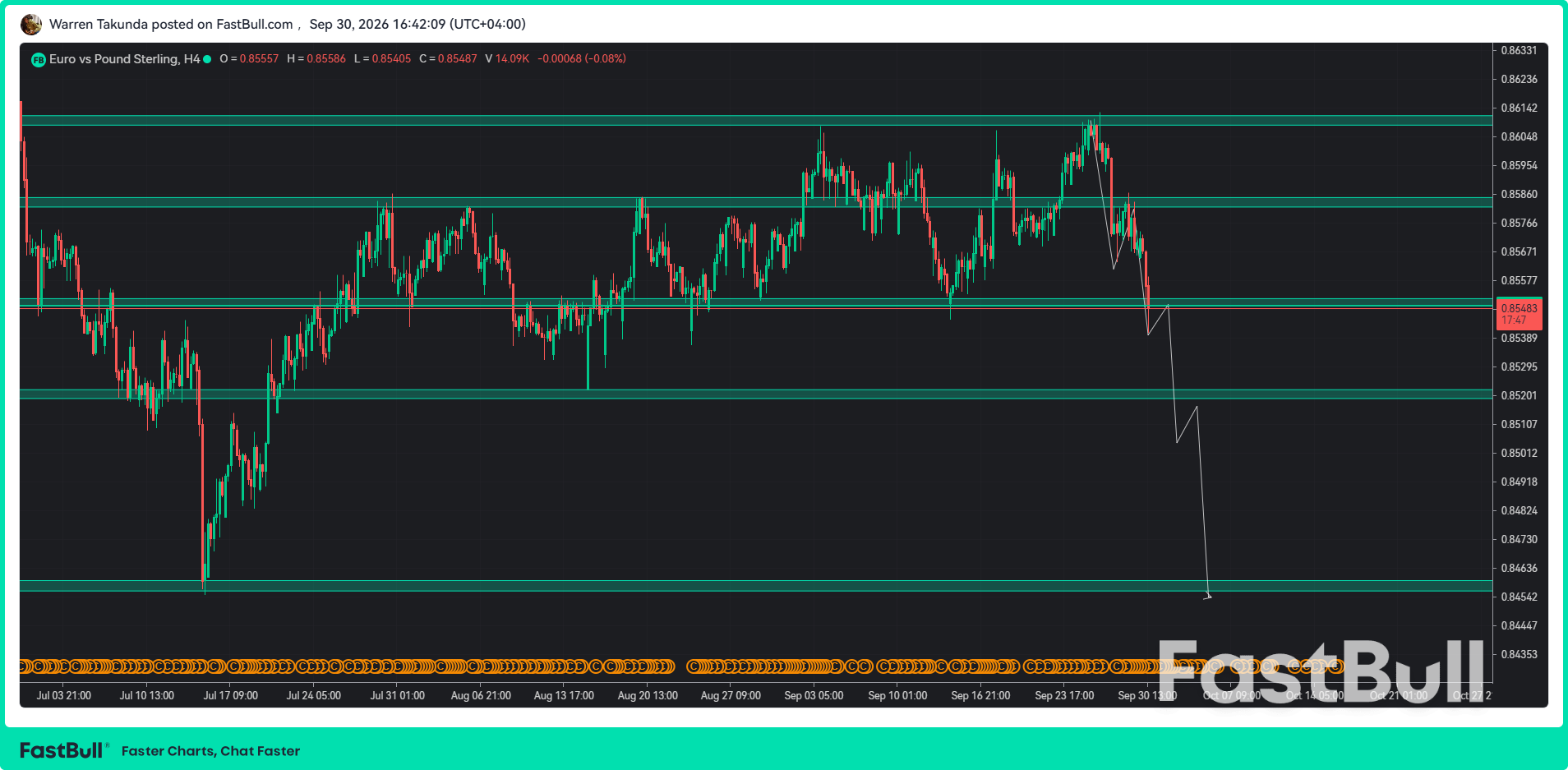Viewport: 1568px width, 770px height.
Task: Open the 'Warren Takunda posted on FastBull.com' text
Action: point(171,25)
